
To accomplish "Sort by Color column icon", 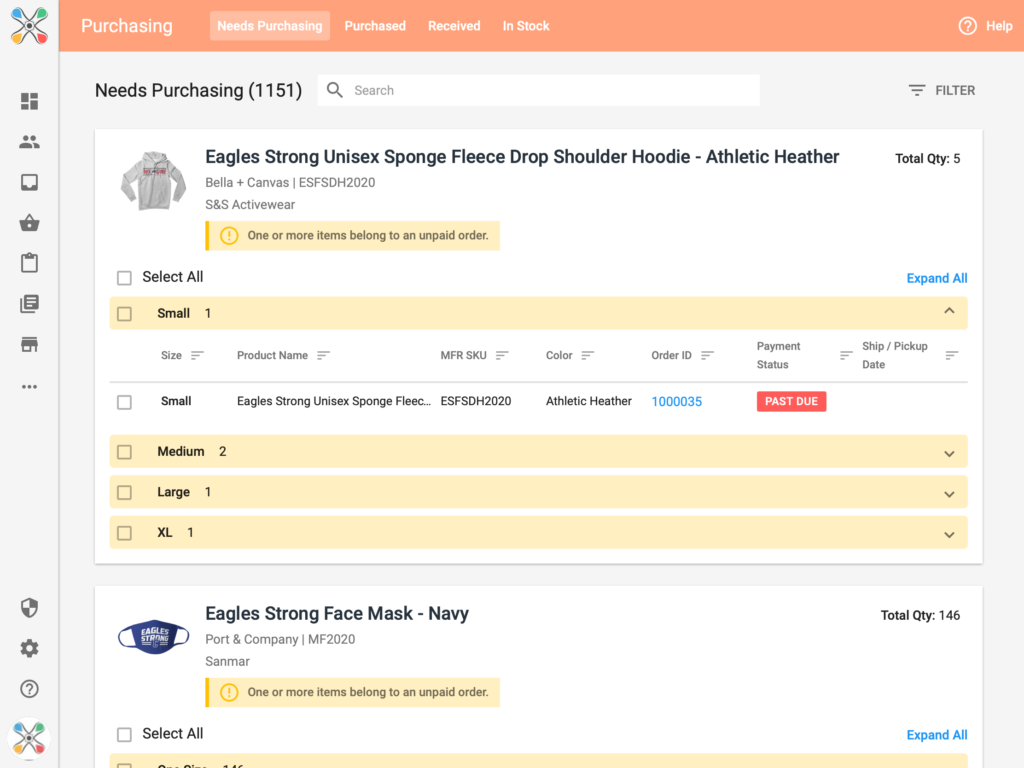I will click(x=588, y=355).
